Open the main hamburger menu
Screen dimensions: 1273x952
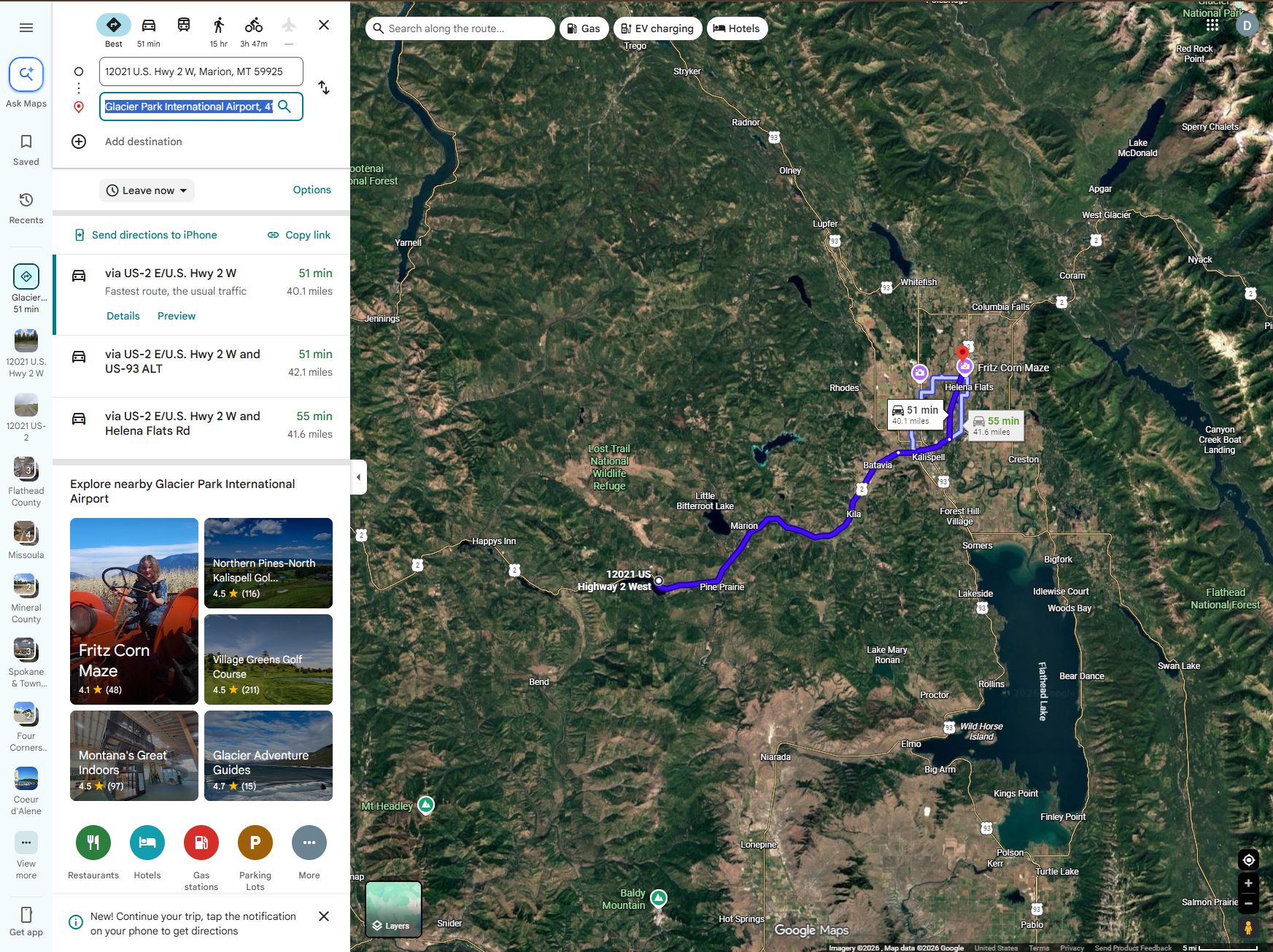(x=26, y=28)
